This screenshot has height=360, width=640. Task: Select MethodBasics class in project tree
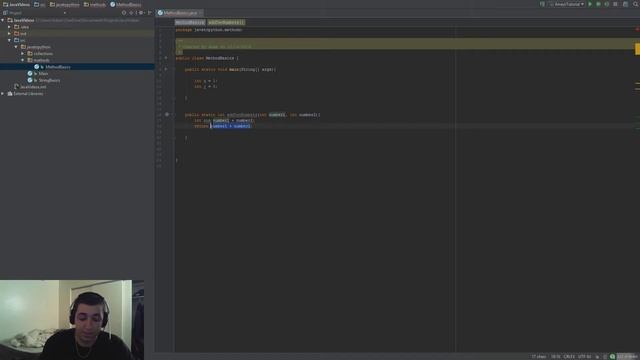point(58,67)
